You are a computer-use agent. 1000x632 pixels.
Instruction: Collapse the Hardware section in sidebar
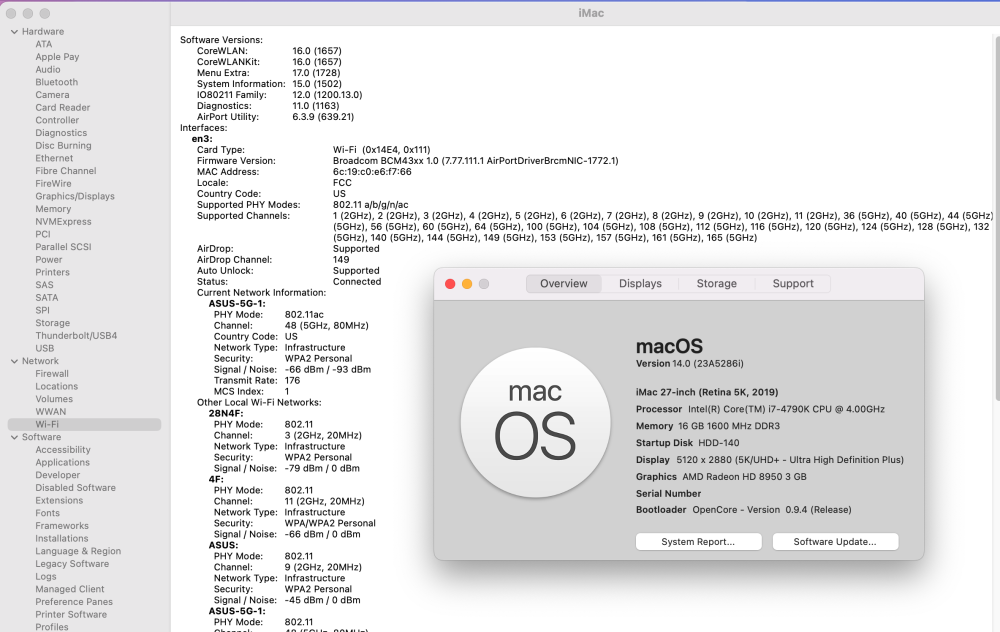(x=14, y=31)
